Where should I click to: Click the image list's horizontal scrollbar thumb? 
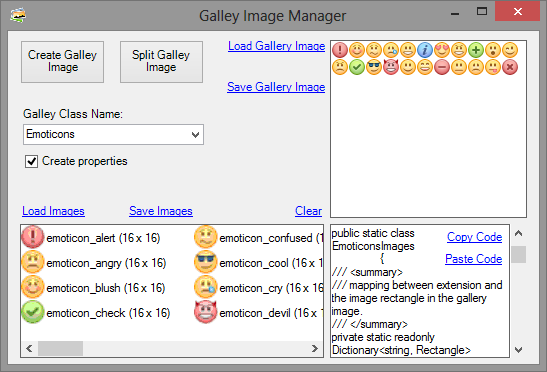coord(60,348)
